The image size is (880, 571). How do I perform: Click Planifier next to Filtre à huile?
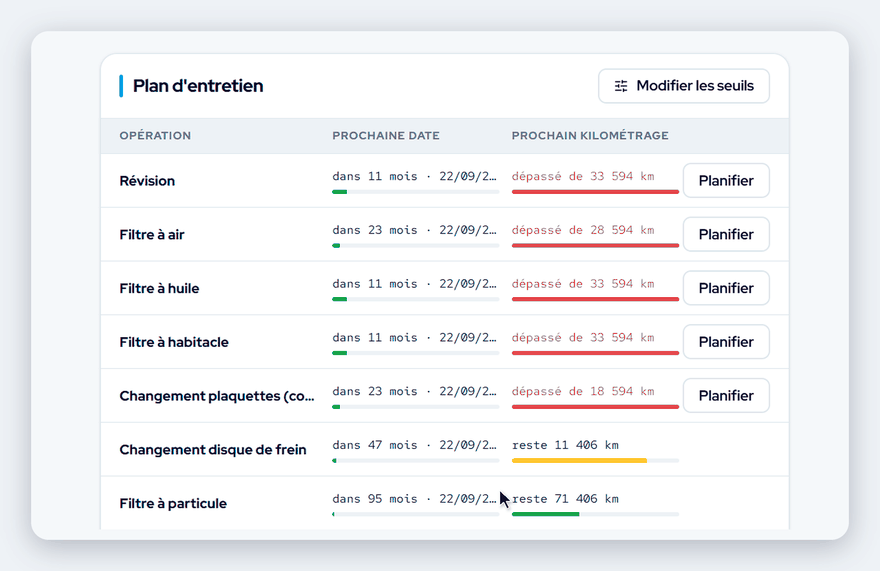726,288
